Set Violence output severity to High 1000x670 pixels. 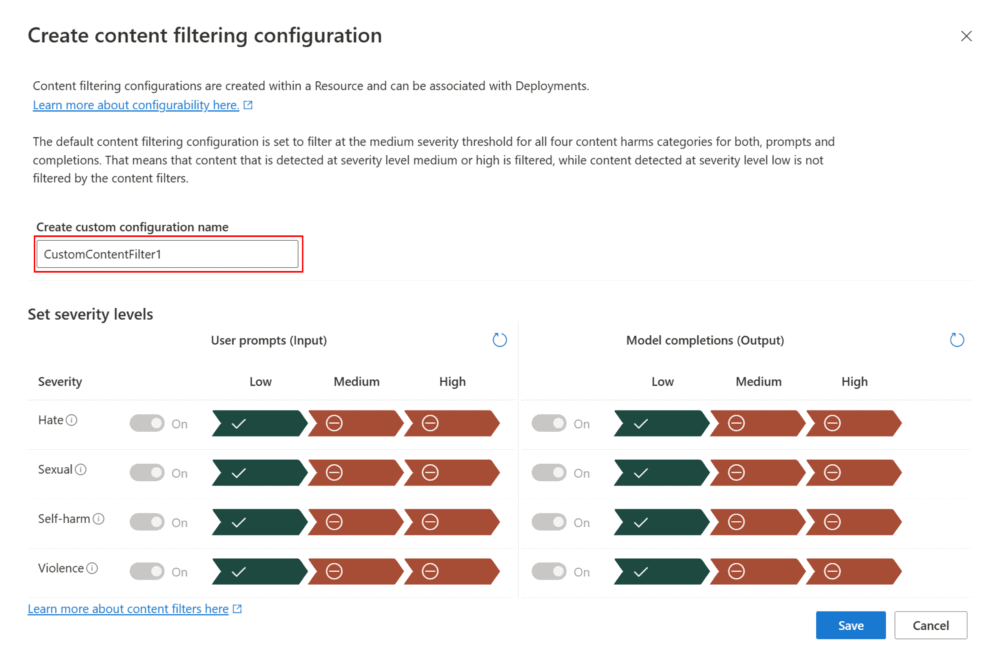click(x=854, y=571)
